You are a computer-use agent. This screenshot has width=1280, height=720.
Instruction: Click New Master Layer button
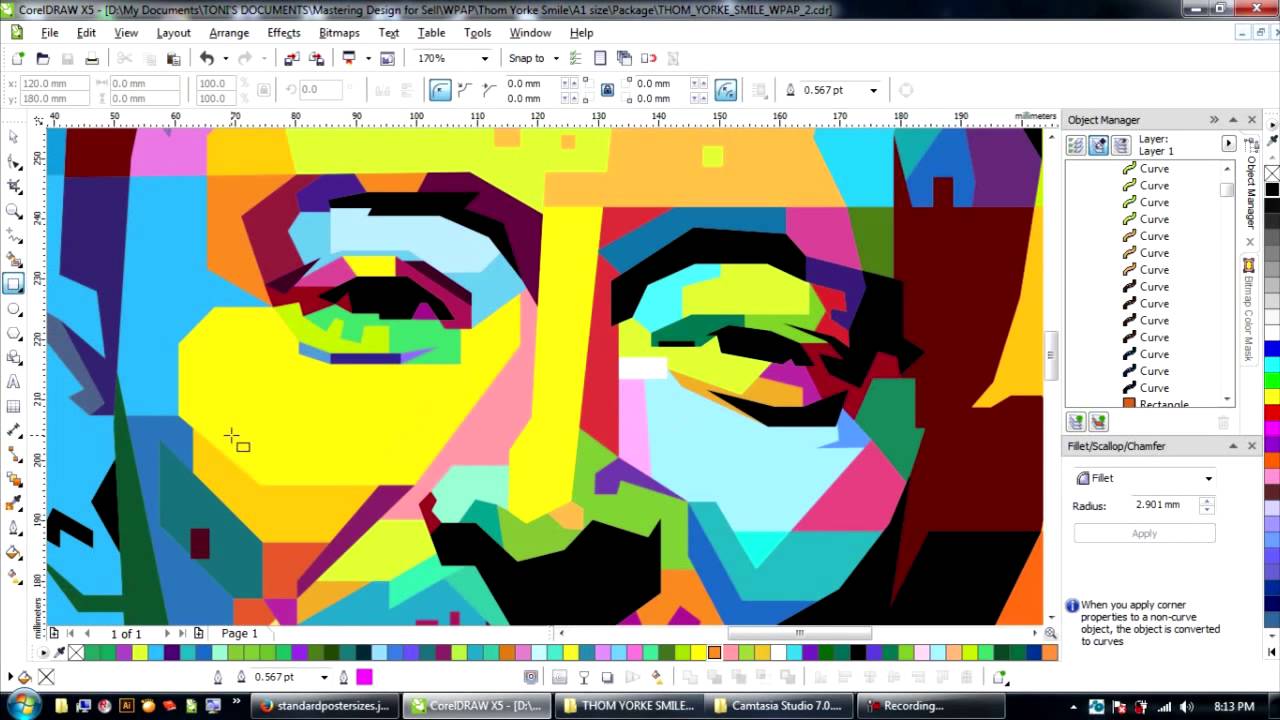pos(1099,423)
